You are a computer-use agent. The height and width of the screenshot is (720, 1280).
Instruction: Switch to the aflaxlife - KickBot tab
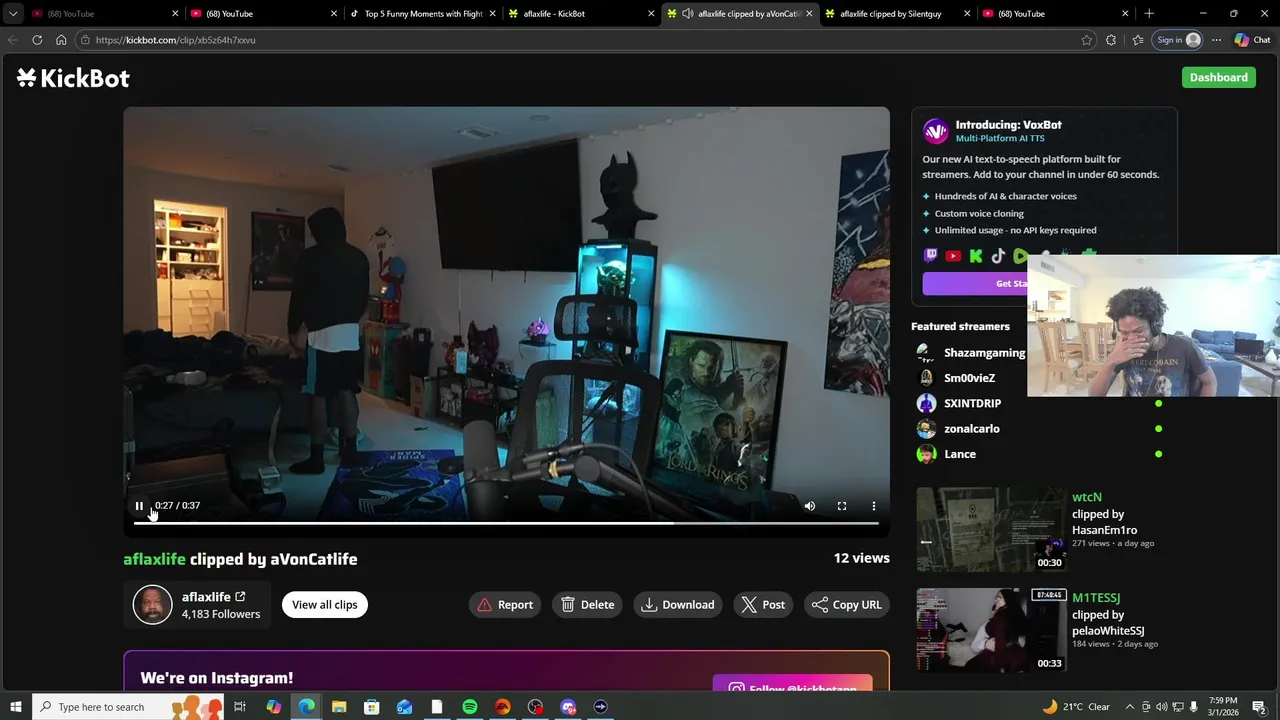point(580,14)
